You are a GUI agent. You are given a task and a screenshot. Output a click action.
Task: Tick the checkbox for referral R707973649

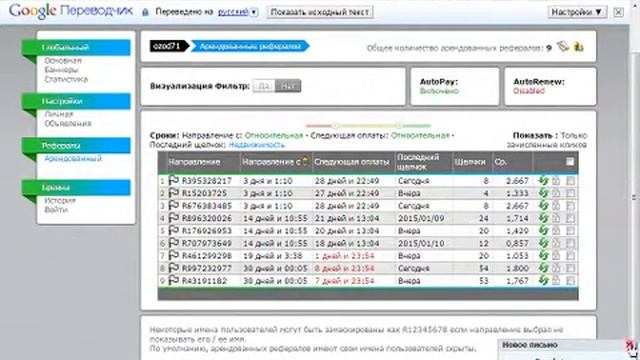(x=570, y=243)
